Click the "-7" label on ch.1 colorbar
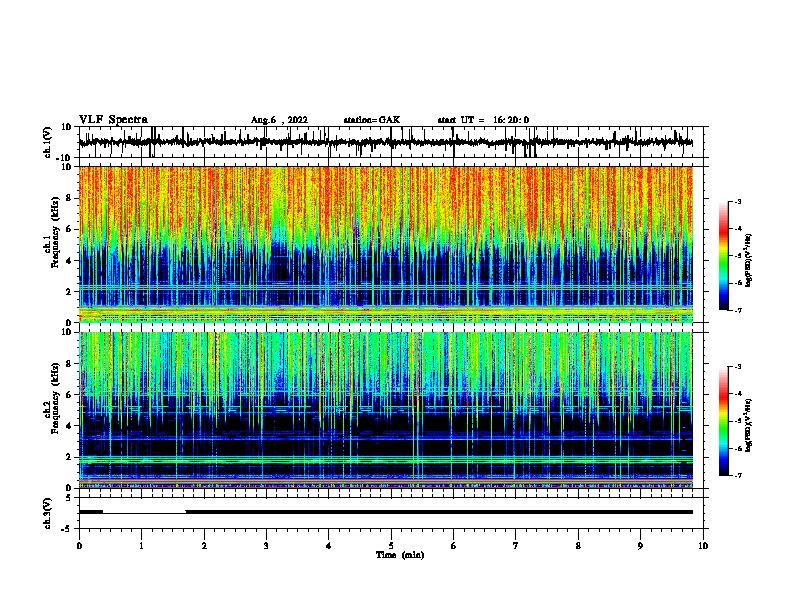Image resolution: width=792 pixels, height=612 pixels. 737,310
